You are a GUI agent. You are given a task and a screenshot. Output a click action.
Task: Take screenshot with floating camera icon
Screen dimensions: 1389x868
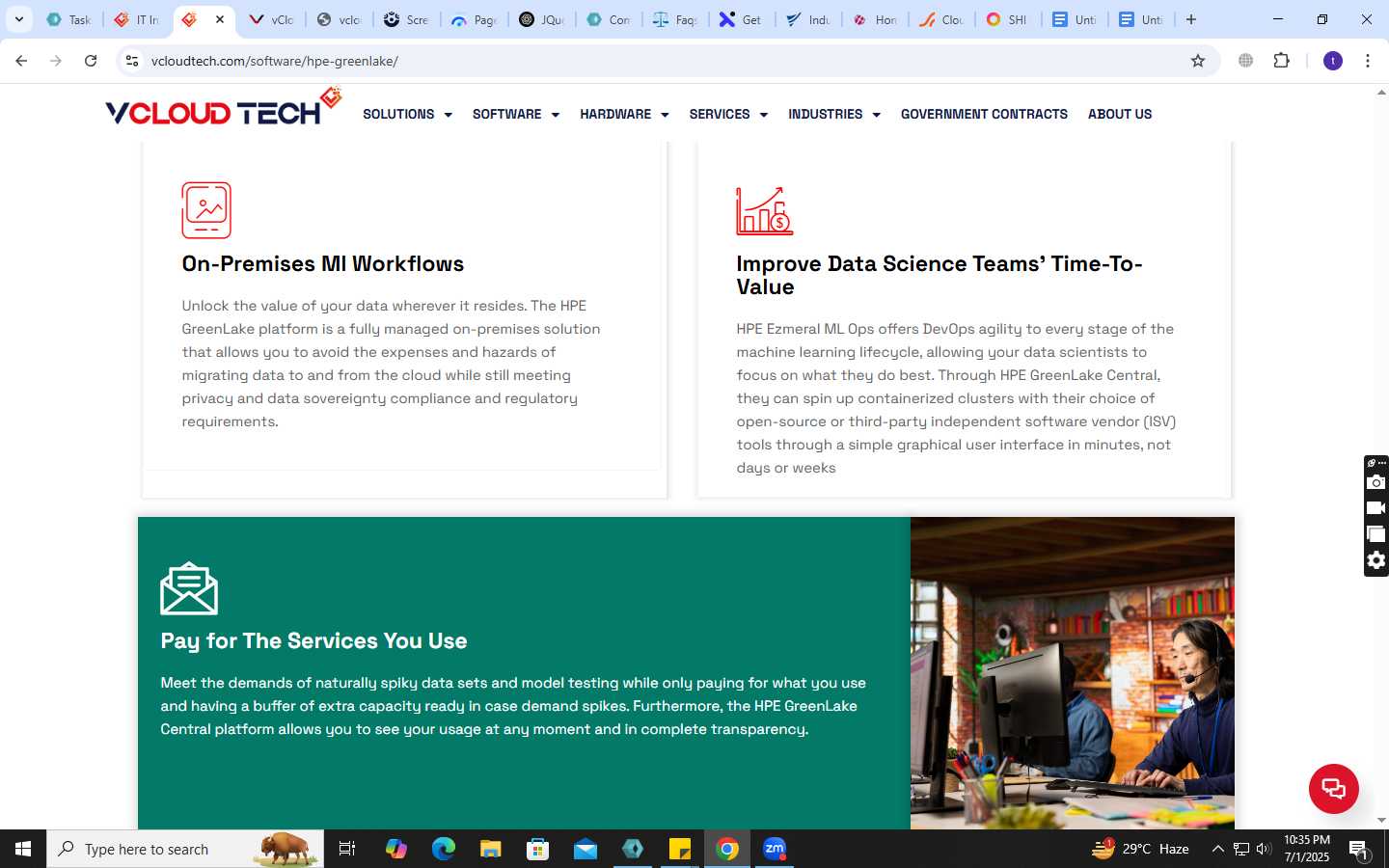(x=1376, y=481)
